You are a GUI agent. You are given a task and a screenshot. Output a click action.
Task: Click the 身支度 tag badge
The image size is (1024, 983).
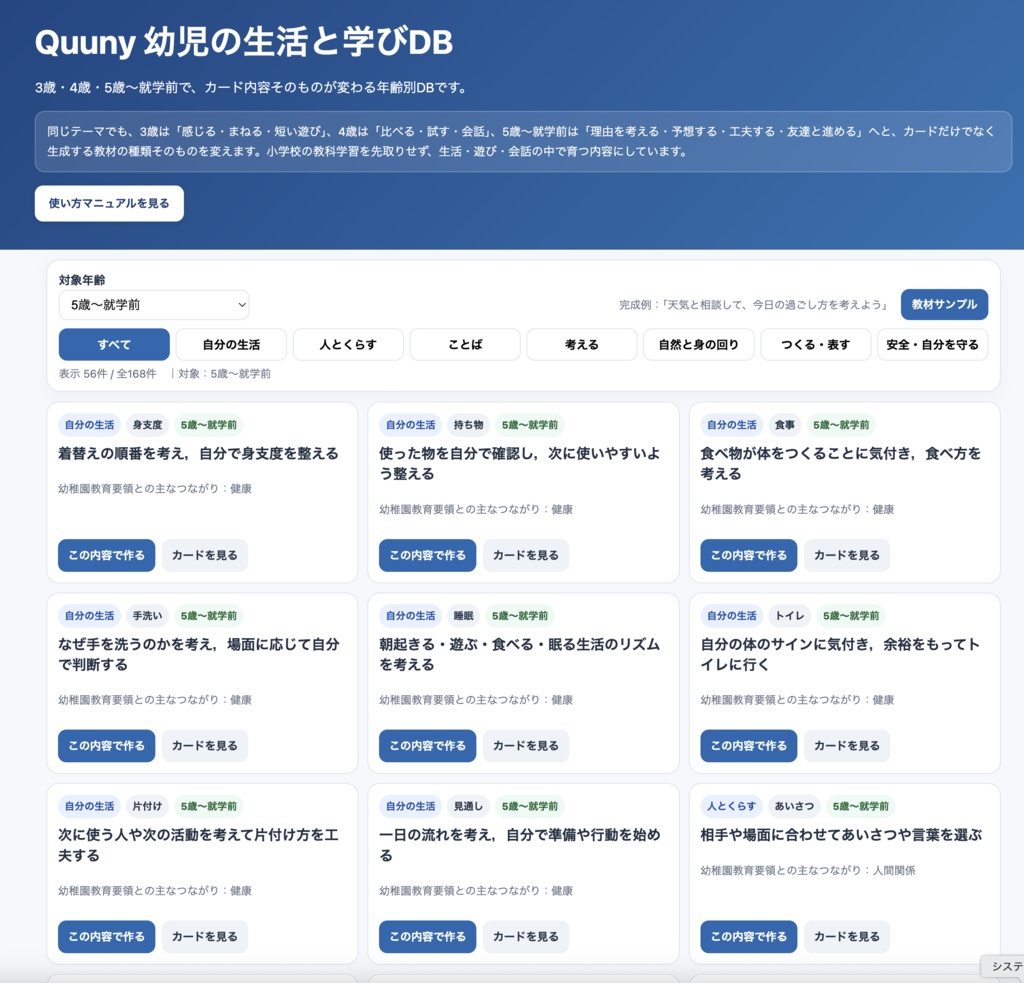[148, 425]
